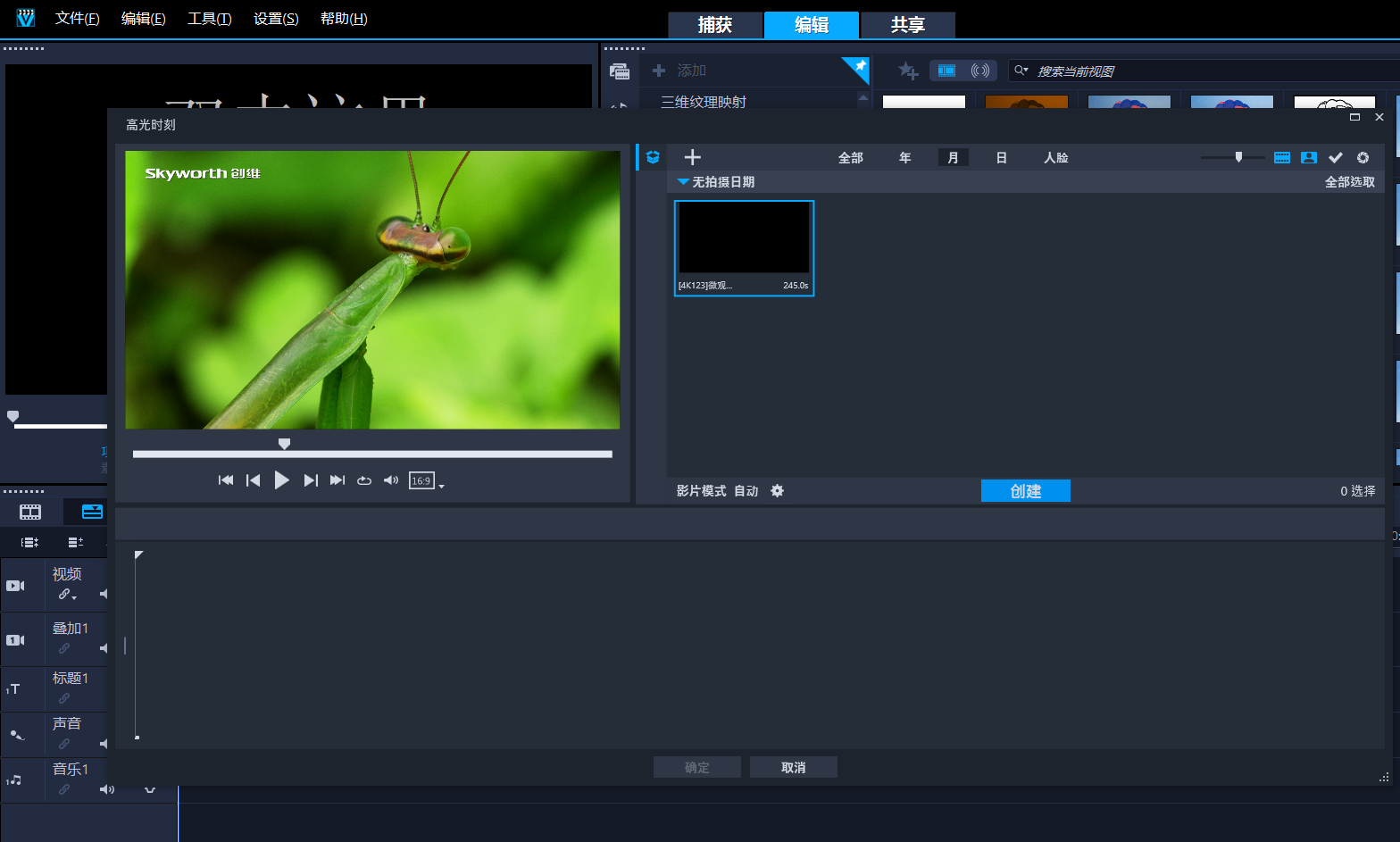The width and height of the screenshot is (1400, 842).
Task: Click the volume speaker icon under the preview
Action: [390, 480]
